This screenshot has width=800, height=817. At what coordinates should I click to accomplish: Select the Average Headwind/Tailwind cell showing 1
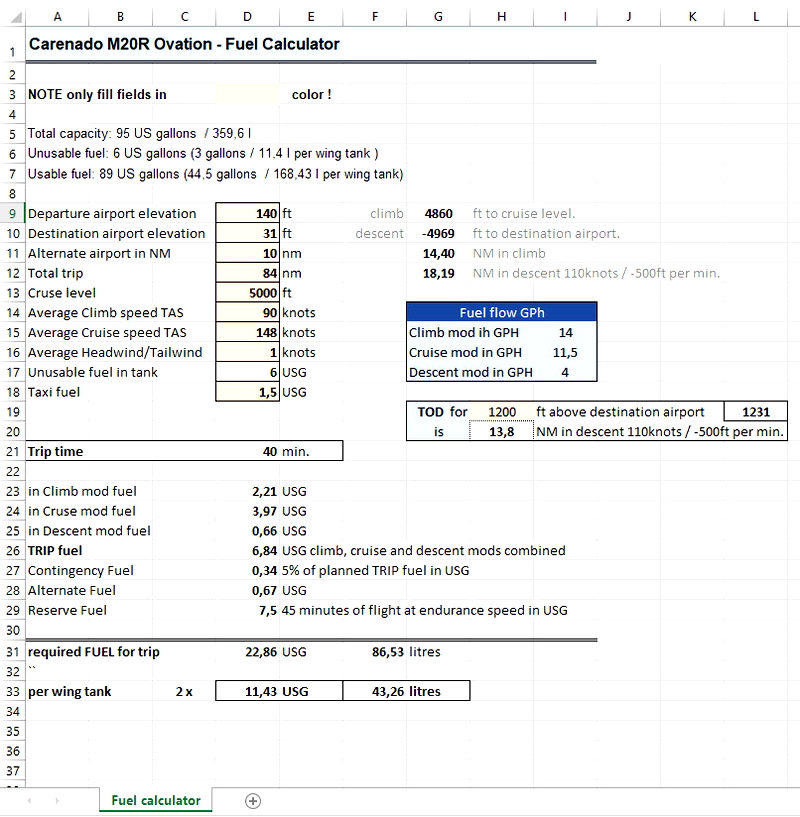point(247,352)
